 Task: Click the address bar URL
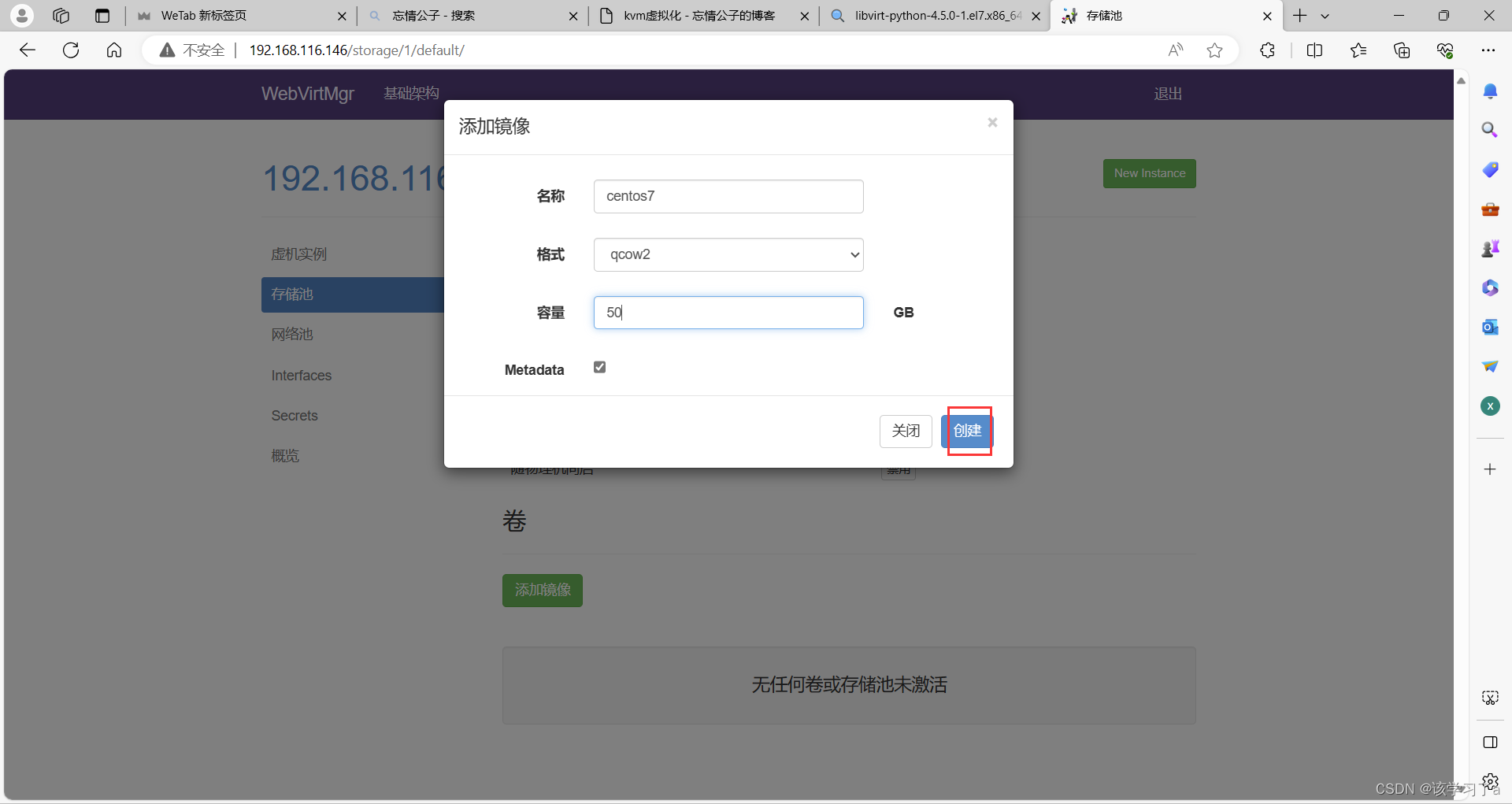[357, 50]
